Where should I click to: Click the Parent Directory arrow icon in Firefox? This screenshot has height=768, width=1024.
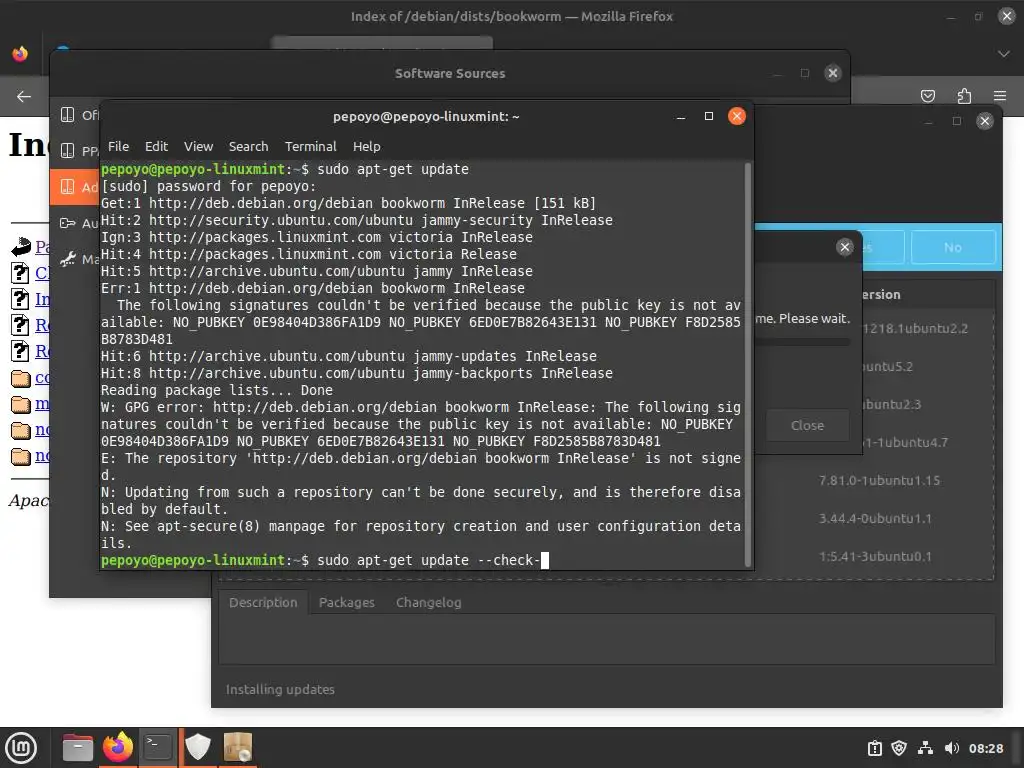tap(21, 246)
